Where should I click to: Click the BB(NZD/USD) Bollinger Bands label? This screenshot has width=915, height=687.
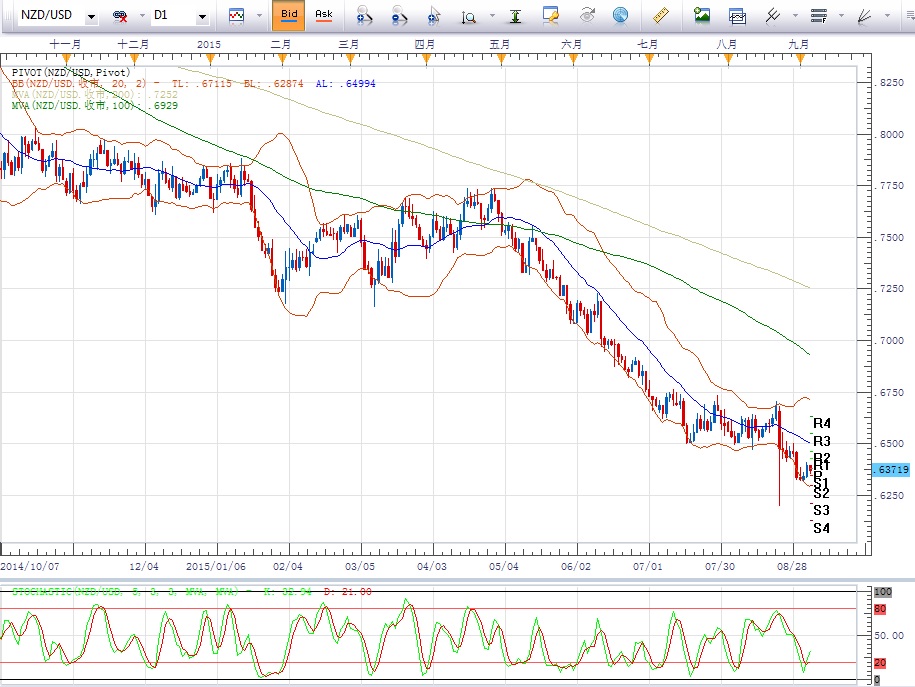78,83
